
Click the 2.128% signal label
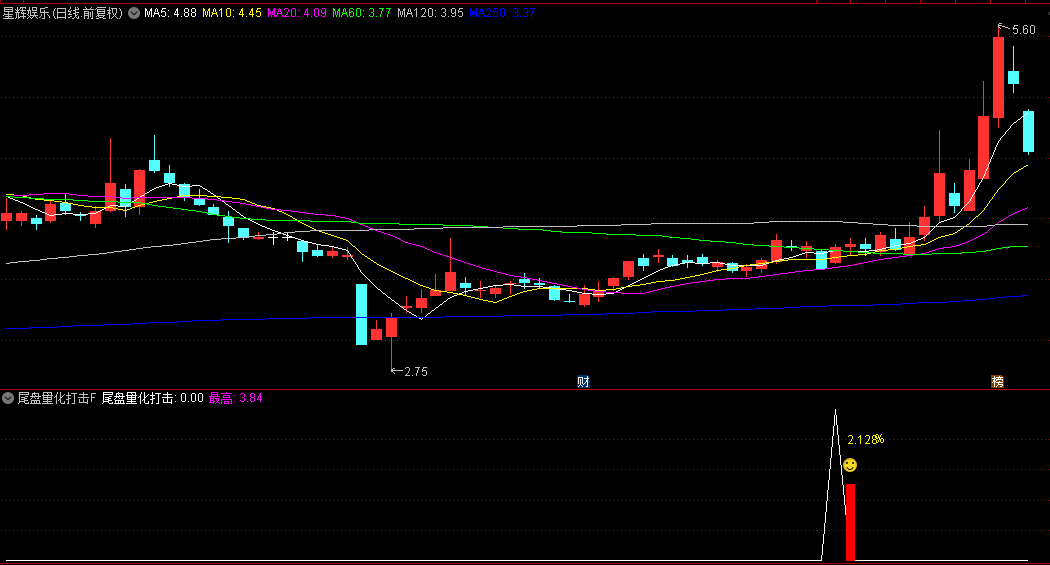(865, 440)
